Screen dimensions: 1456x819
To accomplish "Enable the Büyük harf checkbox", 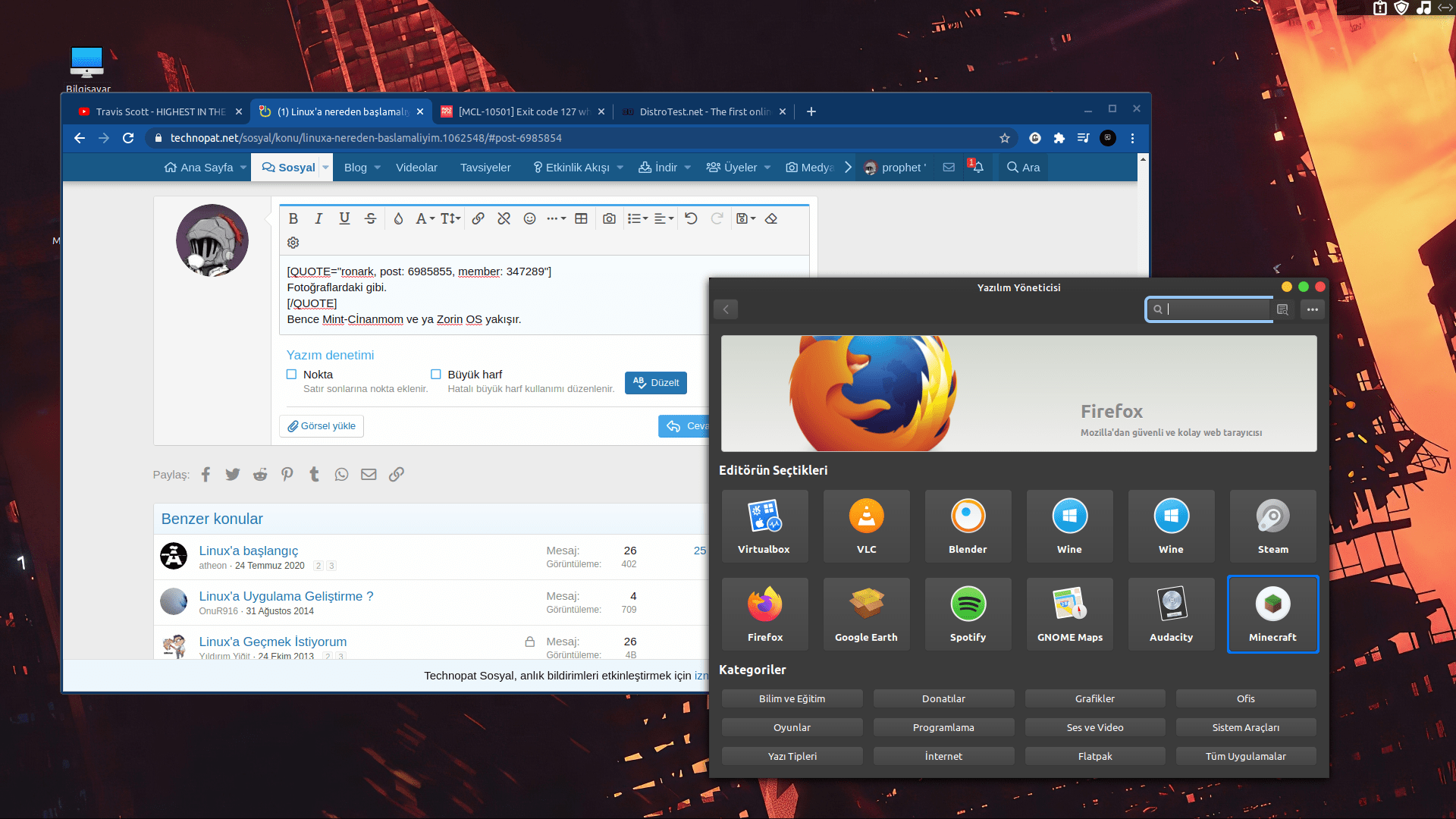I will coord(435,374).
